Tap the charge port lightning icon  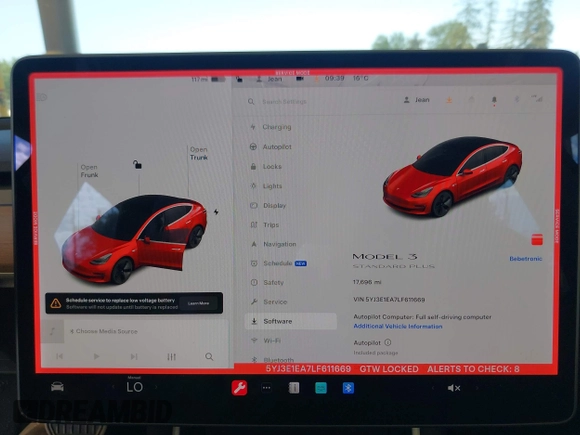[x=216, y=212]
